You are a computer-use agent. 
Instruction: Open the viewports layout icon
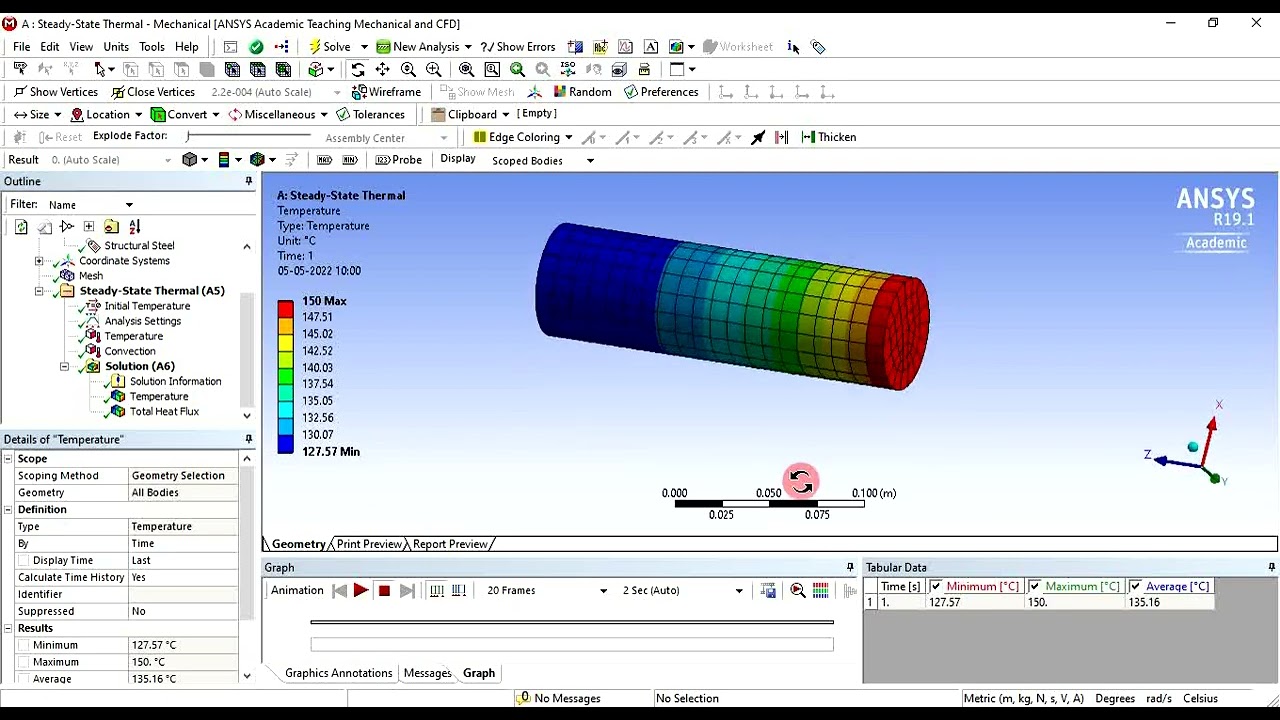coord(677,69)
